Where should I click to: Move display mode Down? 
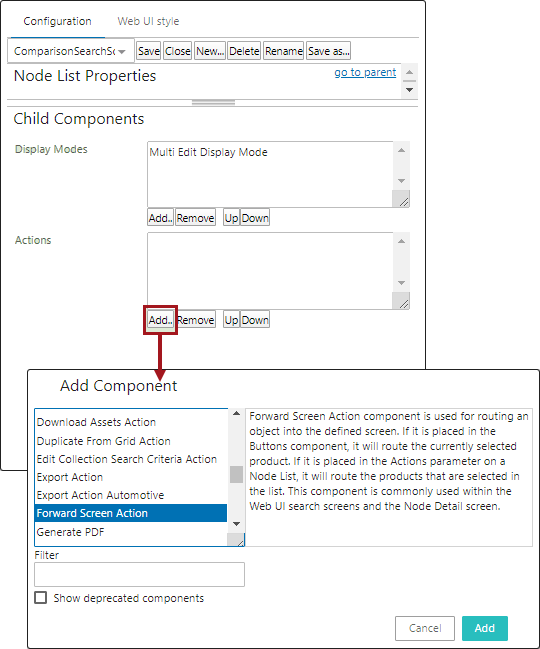tap(255, 218)
